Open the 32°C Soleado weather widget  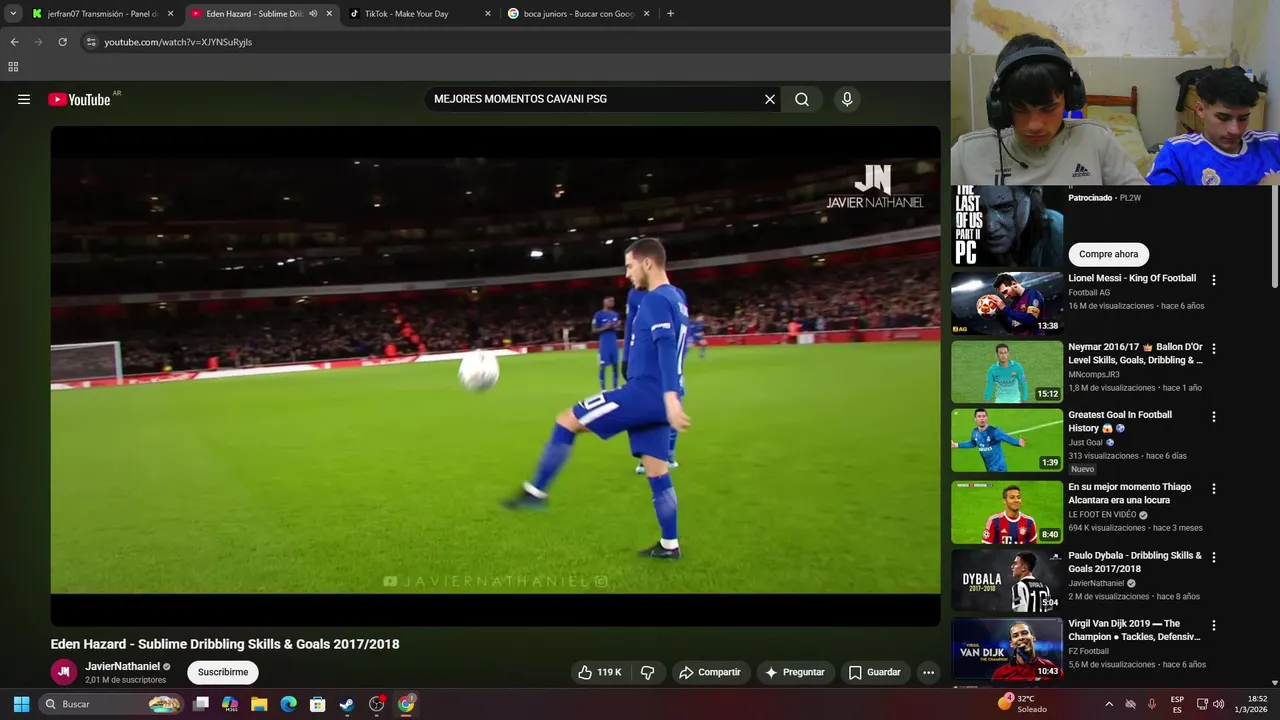click(1022, 704)
